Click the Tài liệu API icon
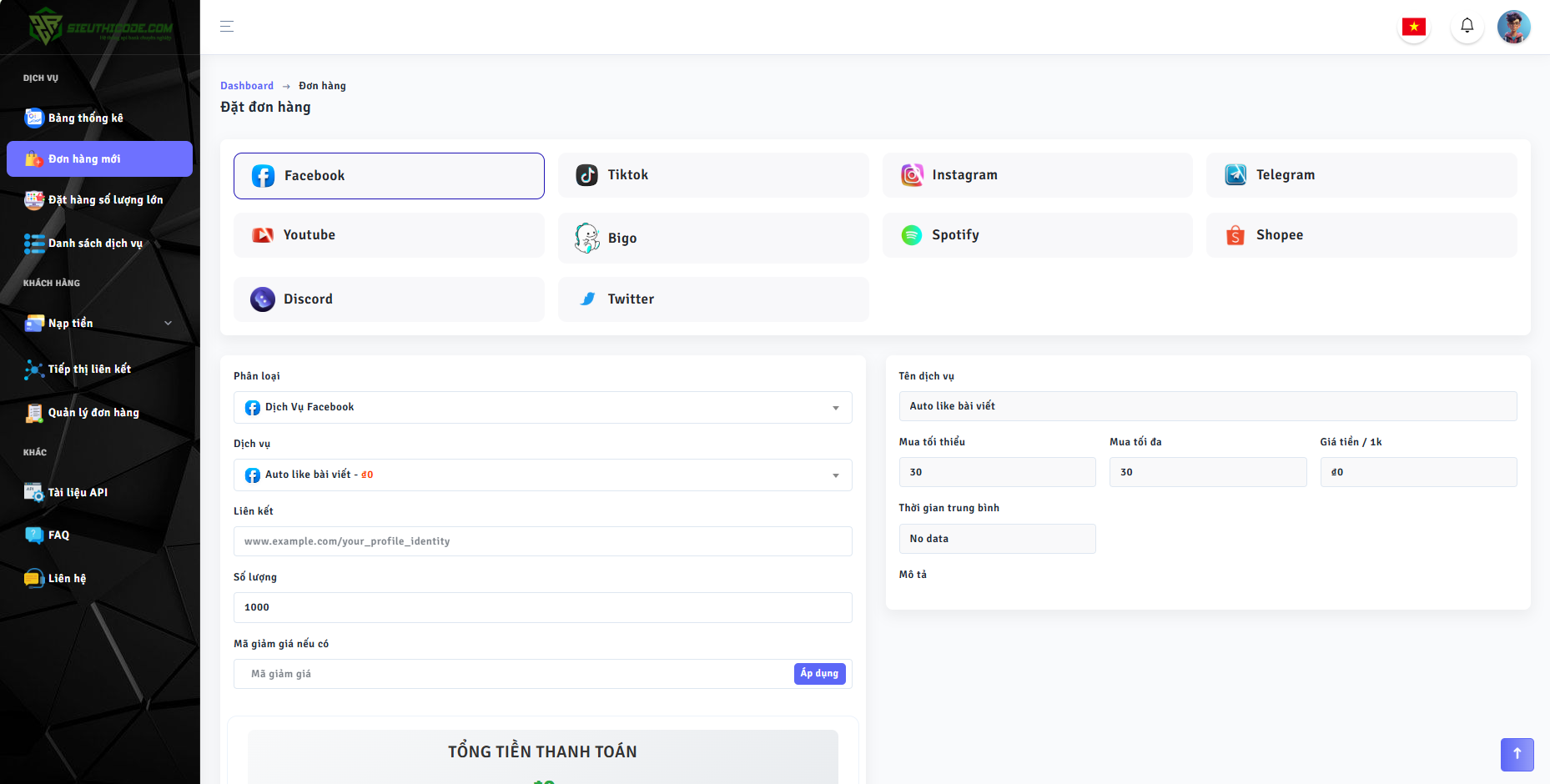The width and height of the screenshot is (1550, 784). click(34, 493)
